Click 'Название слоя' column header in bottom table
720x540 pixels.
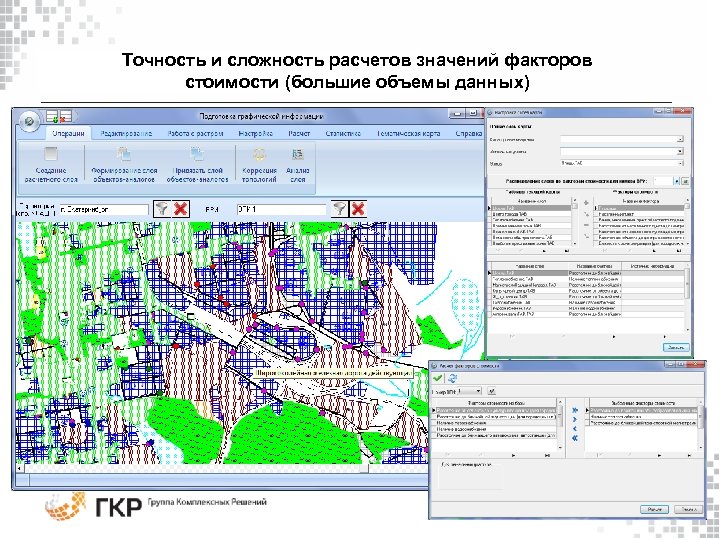pos(529,266)
